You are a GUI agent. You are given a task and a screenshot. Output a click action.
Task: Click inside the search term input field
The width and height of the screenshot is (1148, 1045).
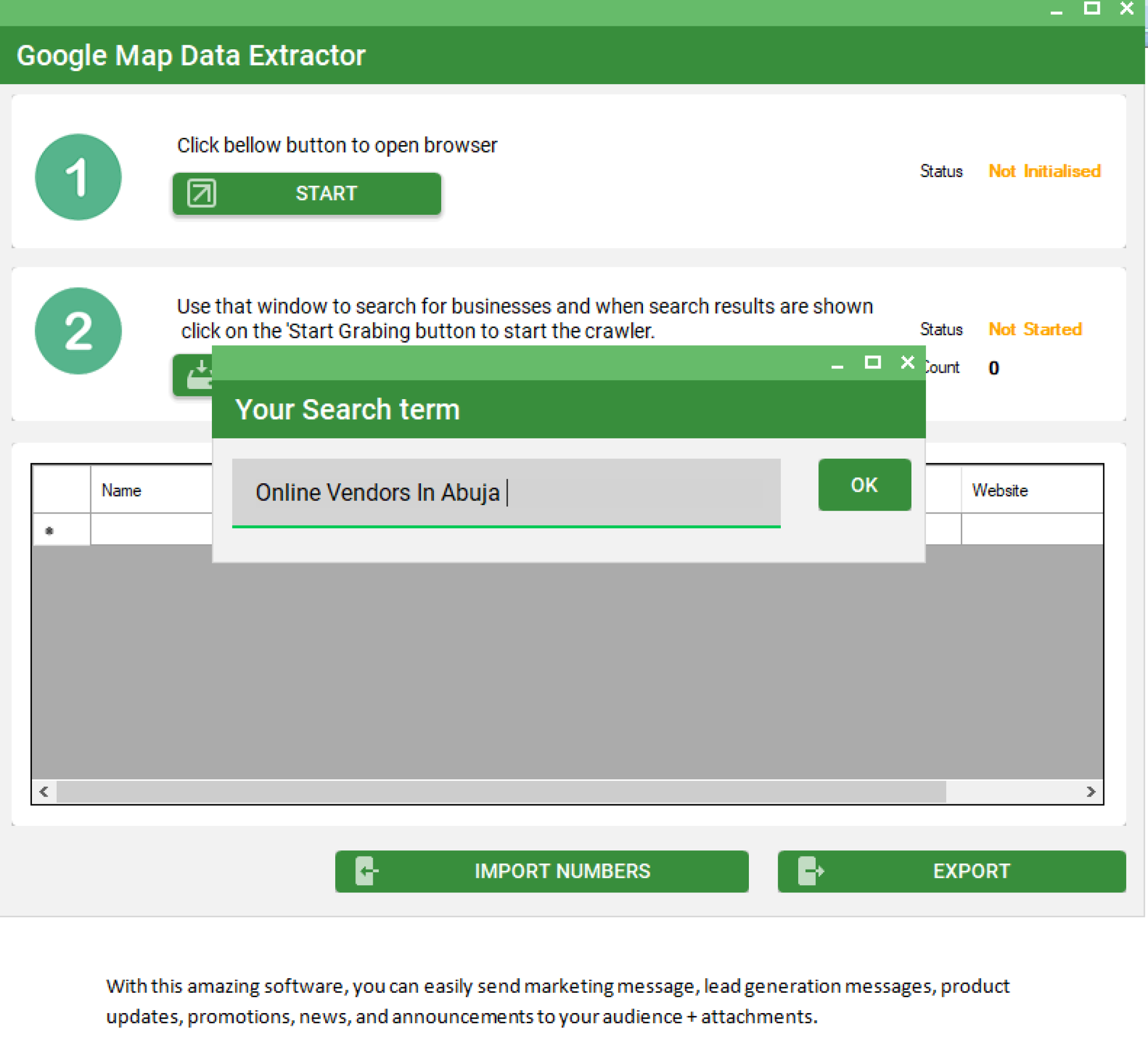coord(506,492)
